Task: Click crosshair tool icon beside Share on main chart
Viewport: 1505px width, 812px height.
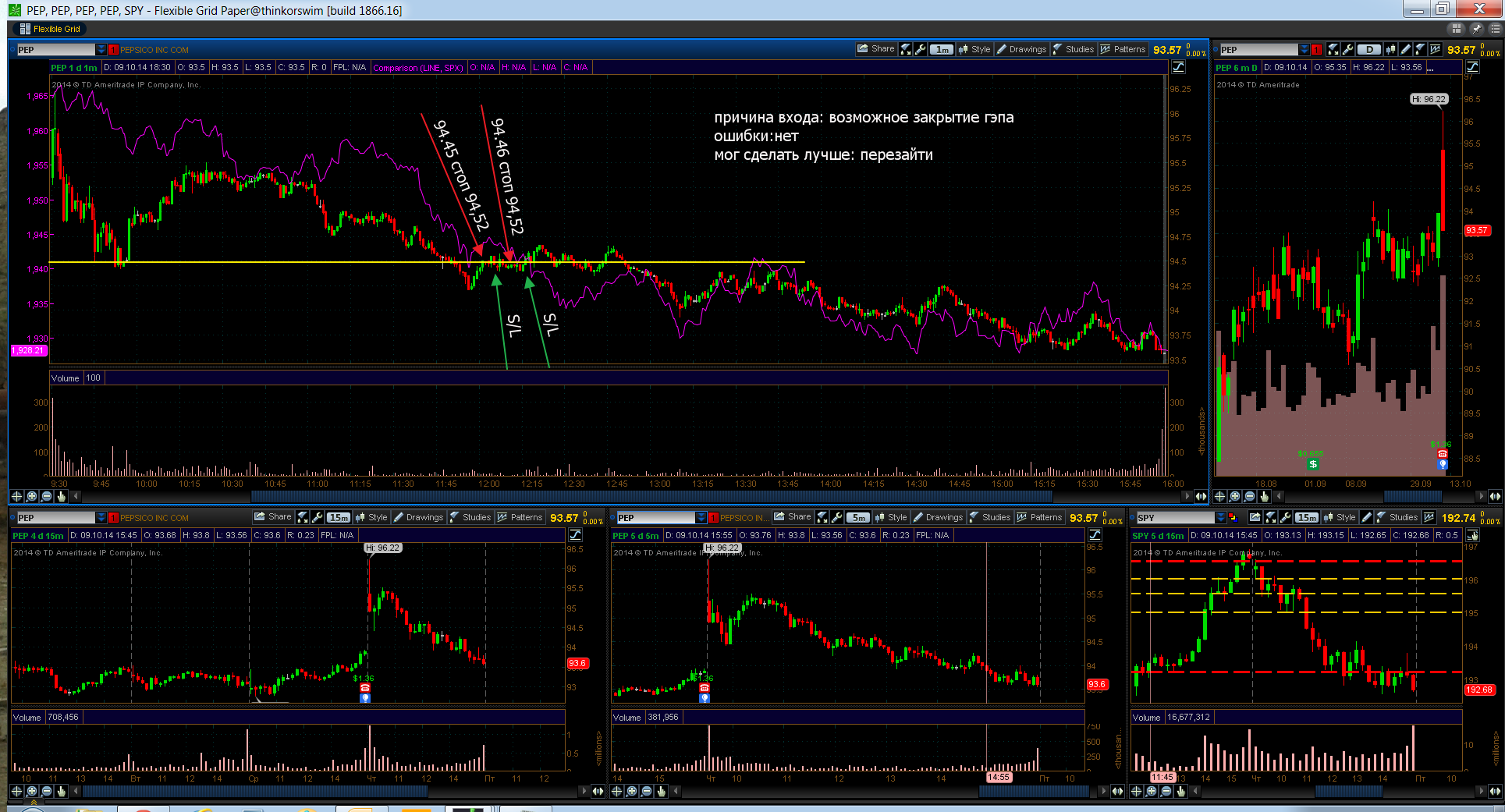Action: click(906, 49)
